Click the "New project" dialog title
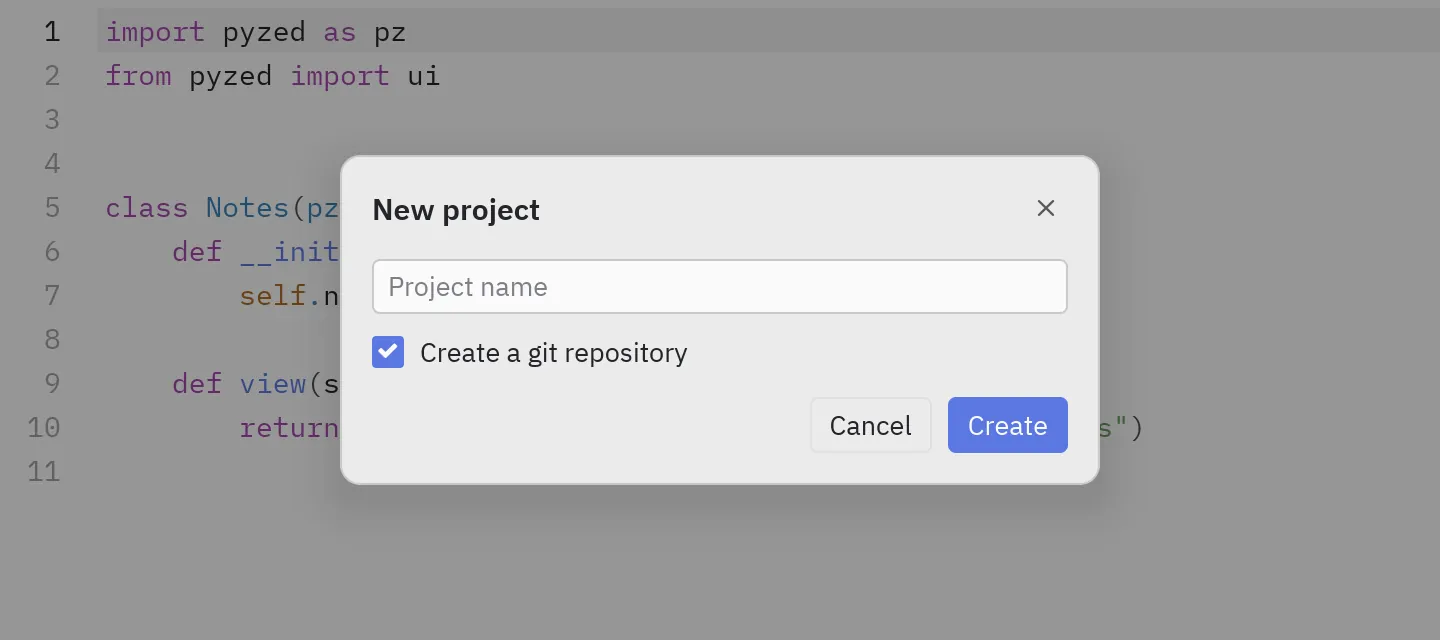The width and height of the screenshot is (1440, 640). click(456, 210)
